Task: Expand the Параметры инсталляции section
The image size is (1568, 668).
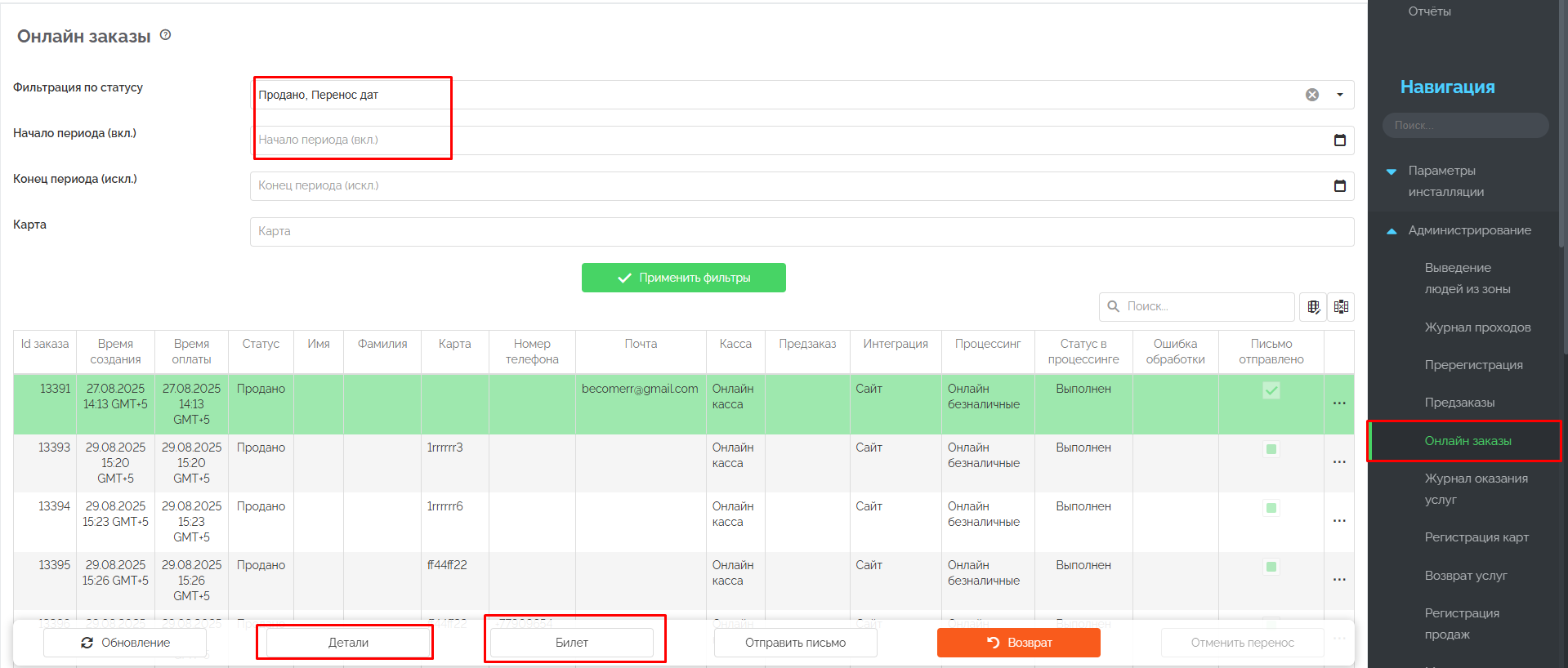Action: 1392,171
